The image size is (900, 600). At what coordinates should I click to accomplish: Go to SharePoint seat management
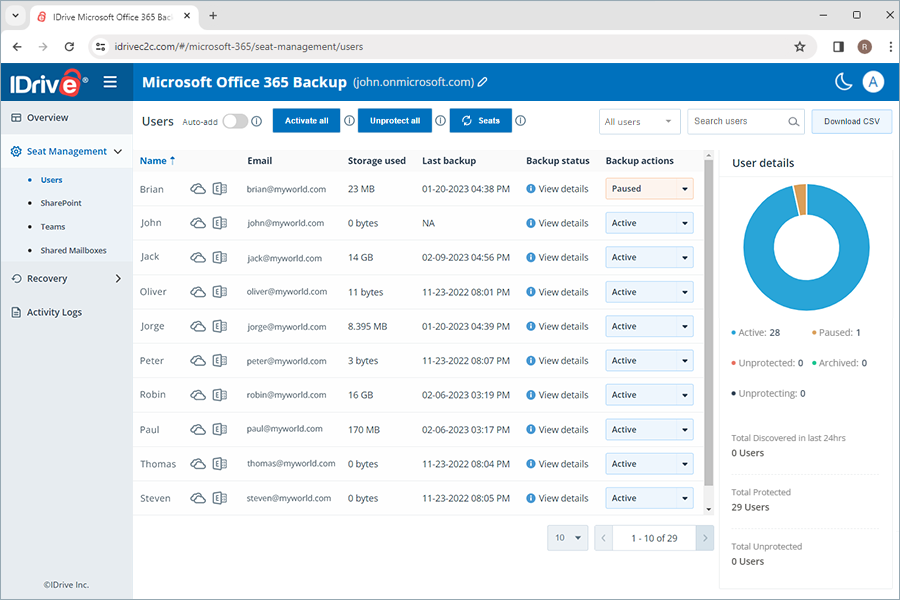[x=61, y=203]
